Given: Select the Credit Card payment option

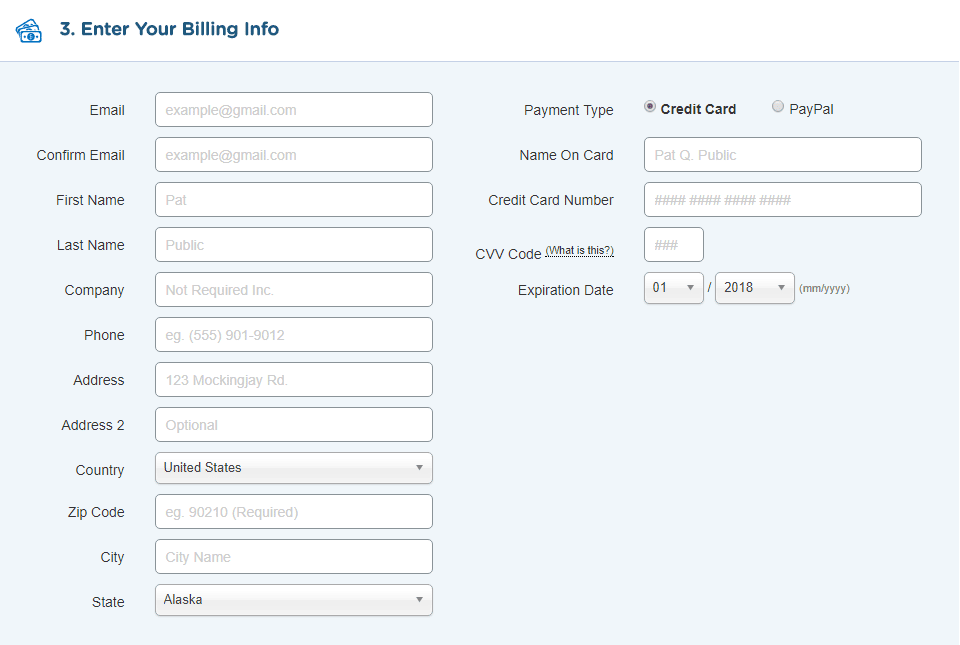Looking at the screenshot, I should click(x=651, y=106).
